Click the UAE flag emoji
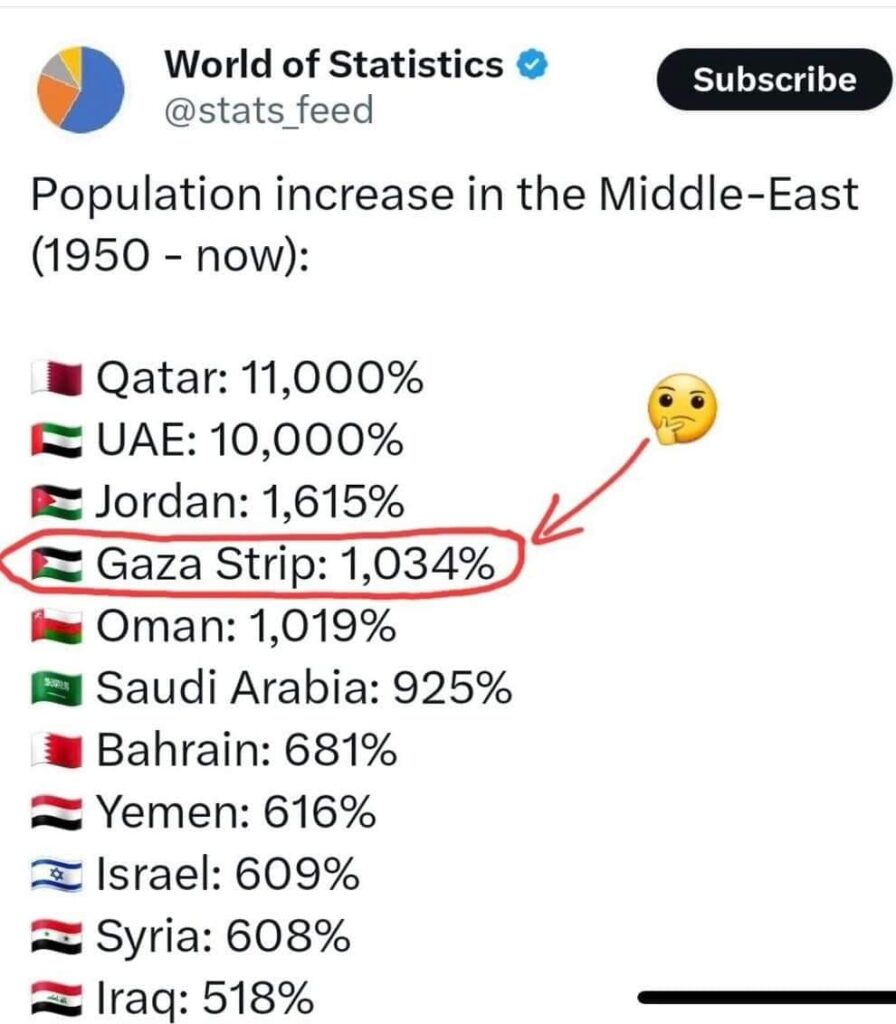This screenshot has height=1024, width=896. coord(57,440)
